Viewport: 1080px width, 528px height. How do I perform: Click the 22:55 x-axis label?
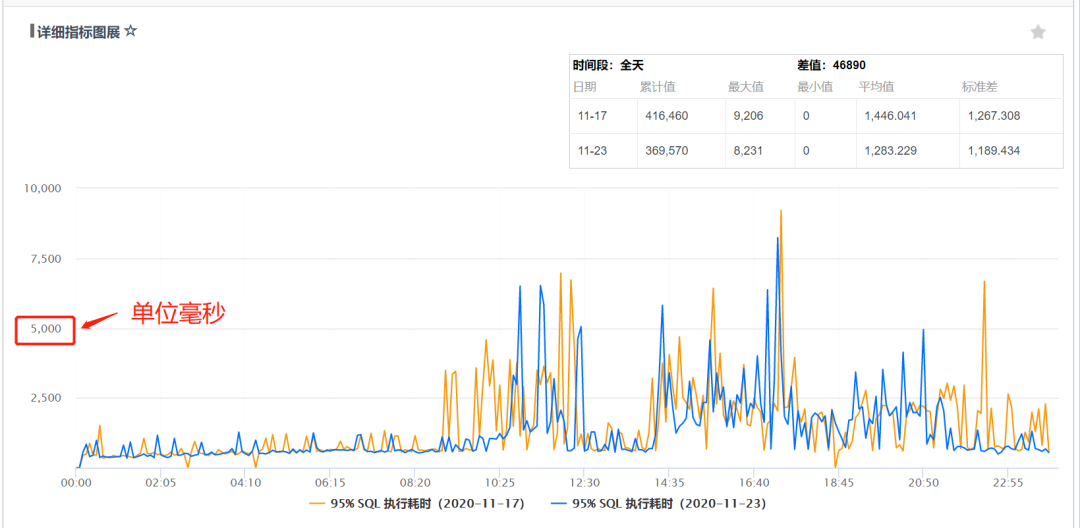[1008, 481]
